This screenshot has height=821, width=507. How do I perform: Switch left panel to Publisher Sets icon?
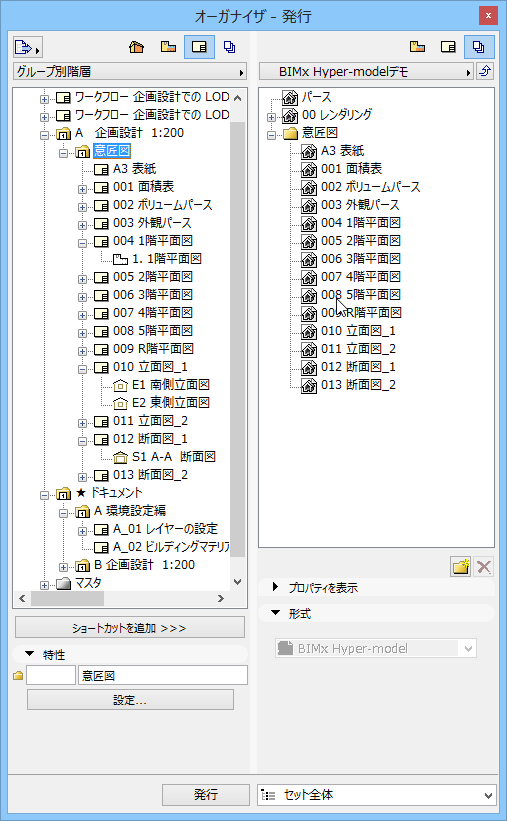click(229, 47)
